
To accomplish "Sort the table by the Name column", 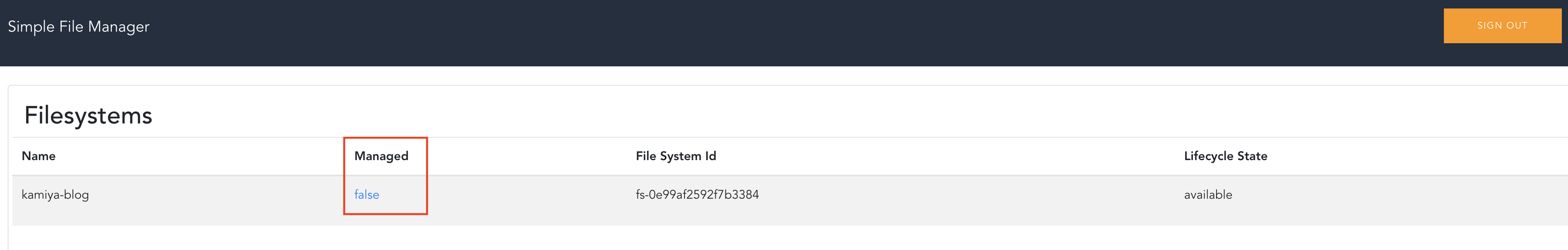I will click(38, 155).
